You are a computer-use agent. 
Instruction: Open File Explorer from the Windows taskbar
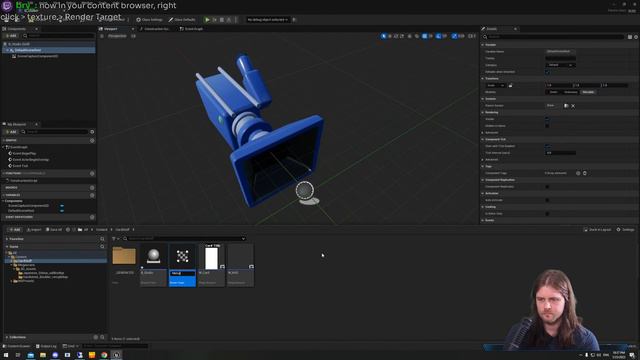pyautogui.click(x=43, y=355)
